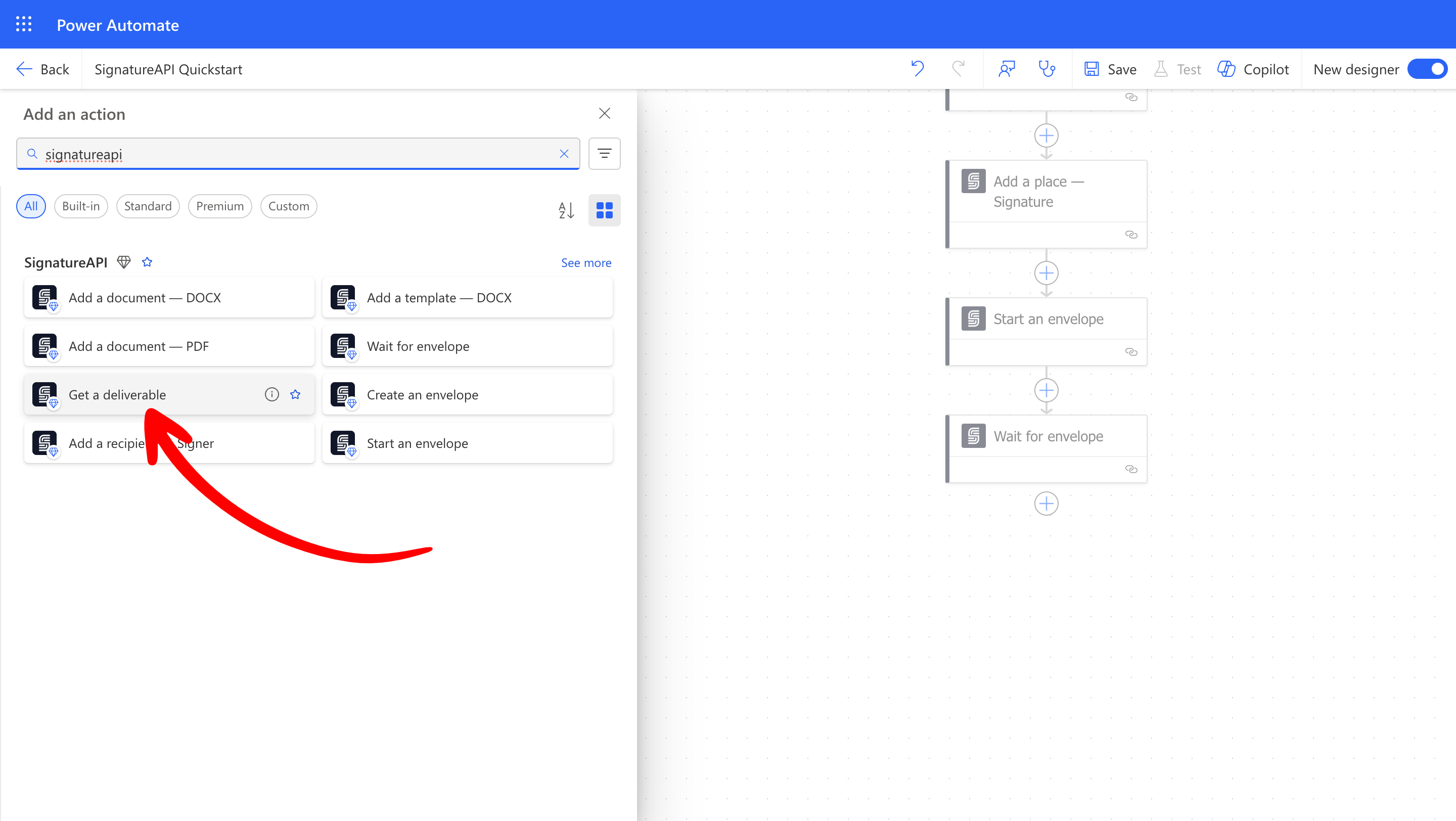Click the sort A-Z icon

point(566,210)
